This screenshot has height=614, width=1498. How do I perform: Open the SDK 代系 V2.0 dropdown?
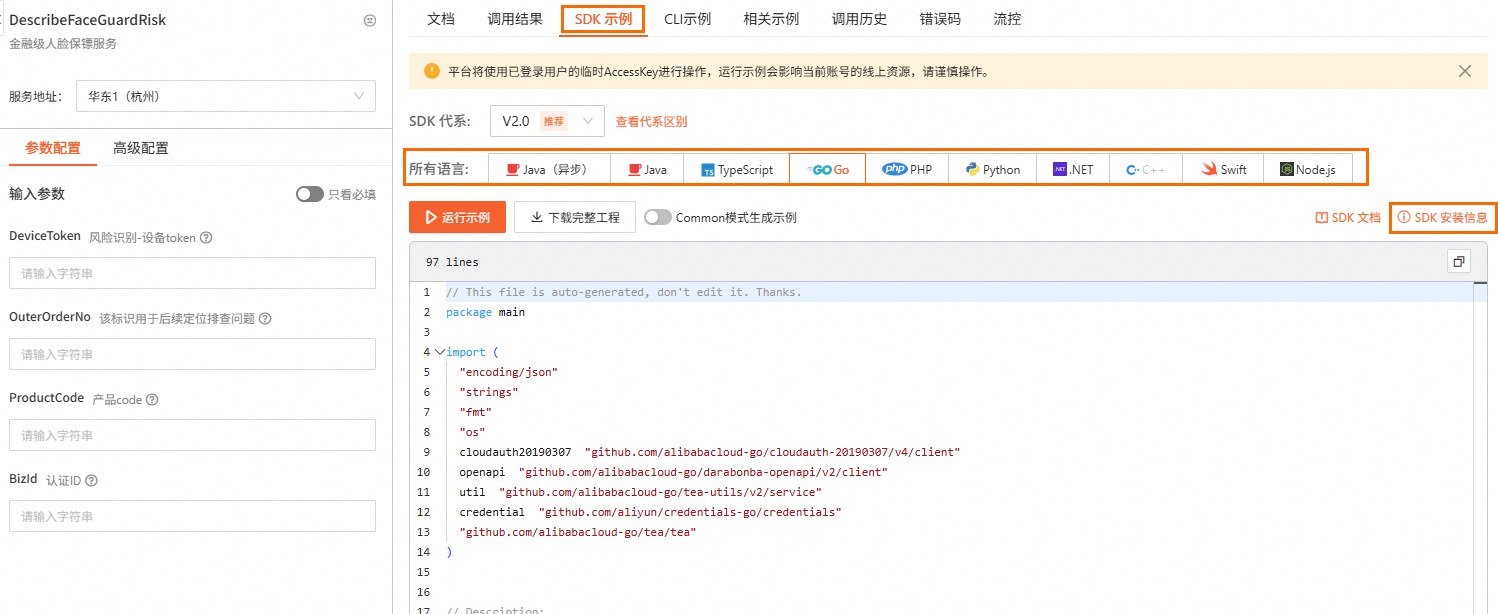pyautogui.click(x=547, y=121)
